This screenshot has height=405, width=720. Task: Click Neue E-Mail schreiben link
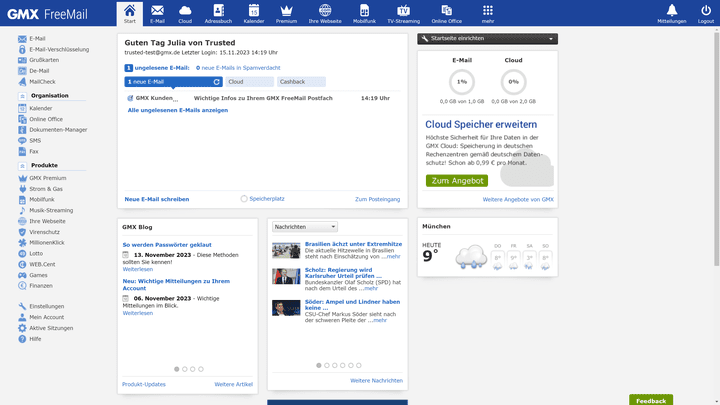157,199
